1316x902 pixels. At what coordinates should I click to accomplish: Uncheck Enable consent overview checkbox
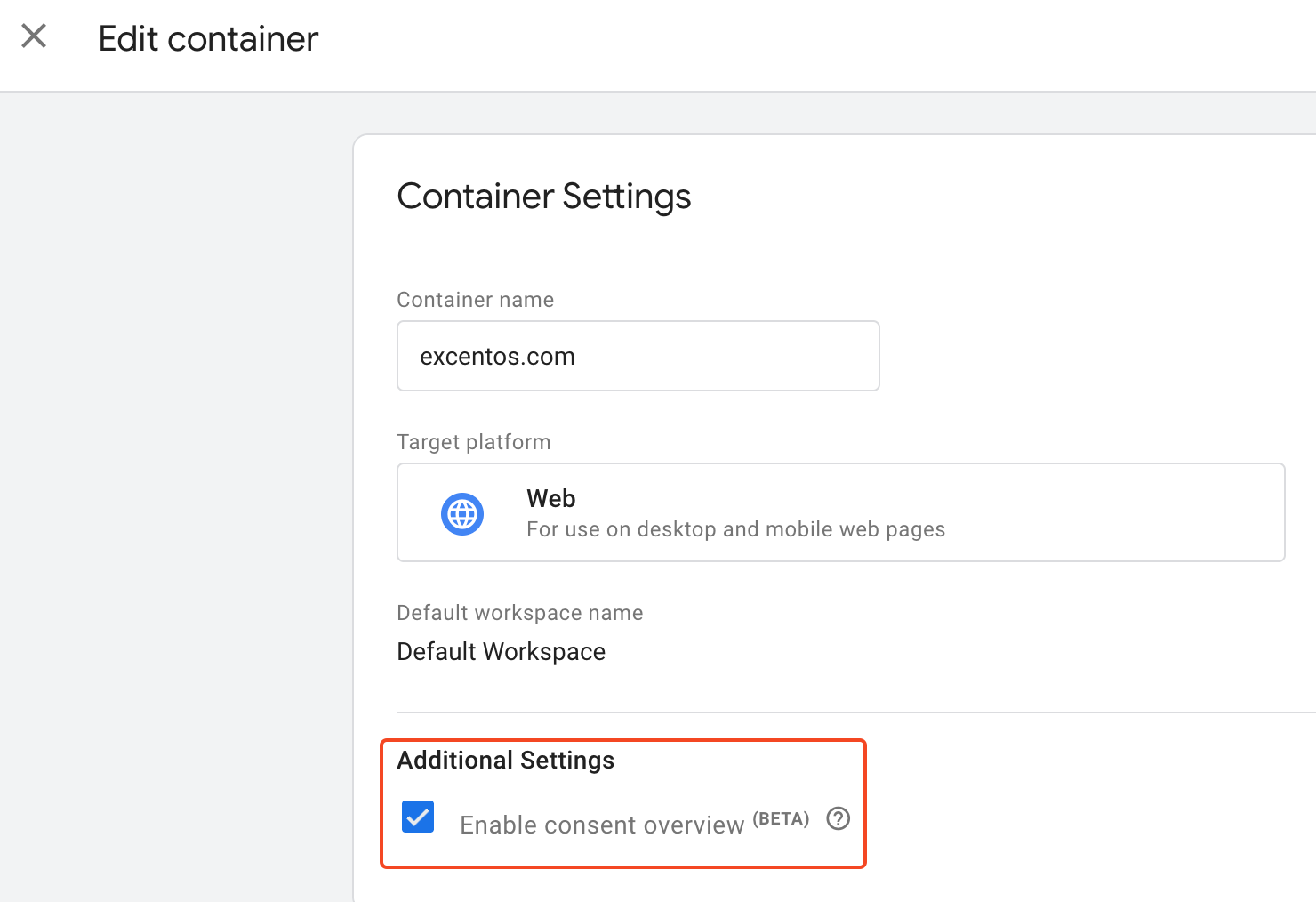(418, 817)
